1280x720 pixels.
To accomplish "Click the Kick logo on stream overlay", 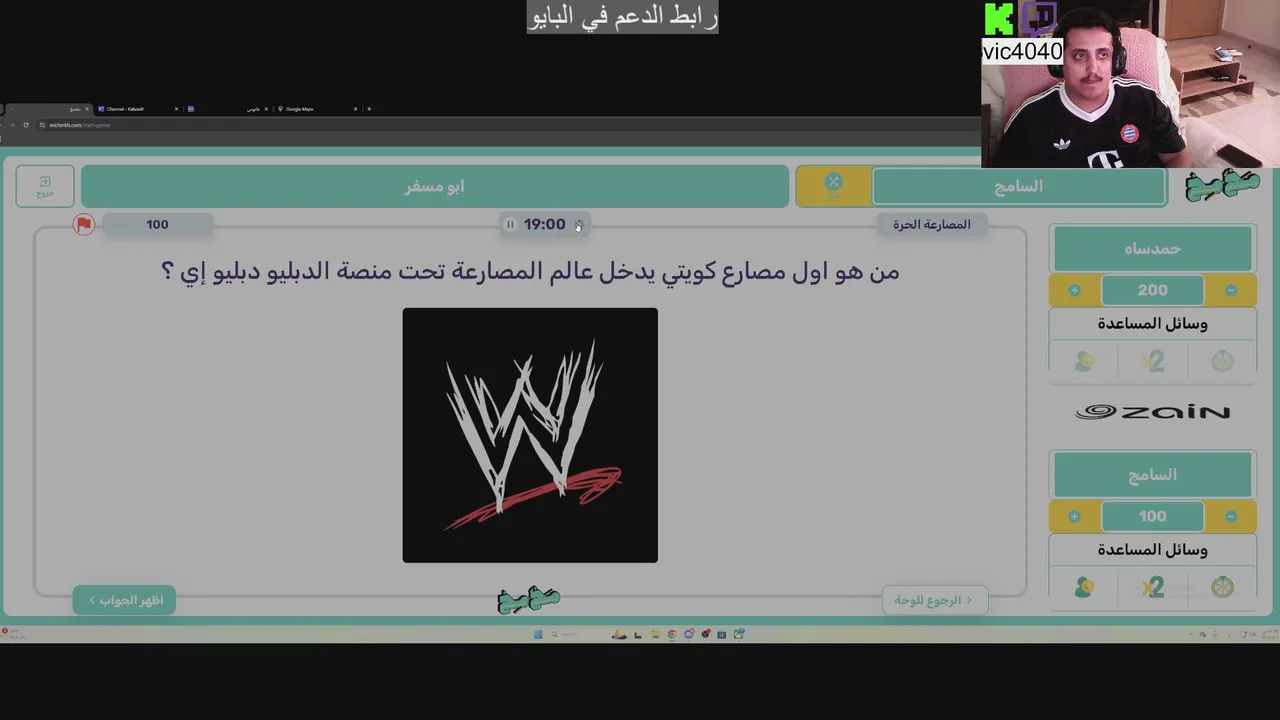I will (999, 18).
